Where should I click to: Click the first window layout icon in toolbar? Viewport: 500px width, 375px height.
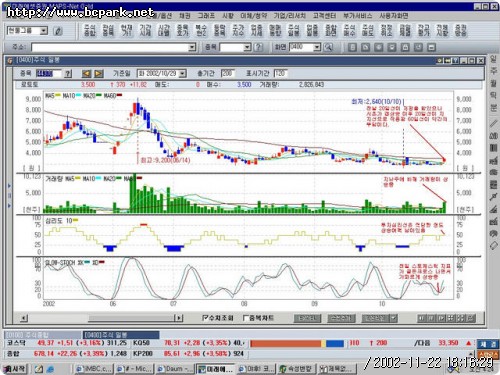point(352,47)
